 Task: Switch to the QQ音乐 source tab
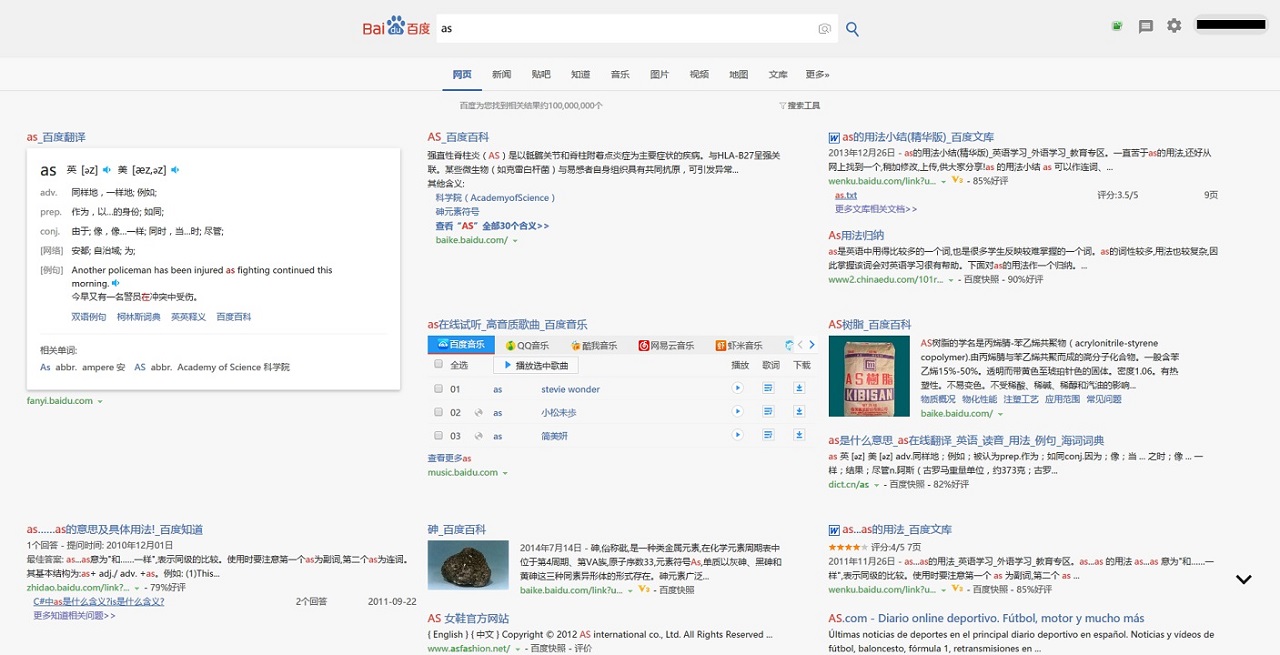[526, 345]
